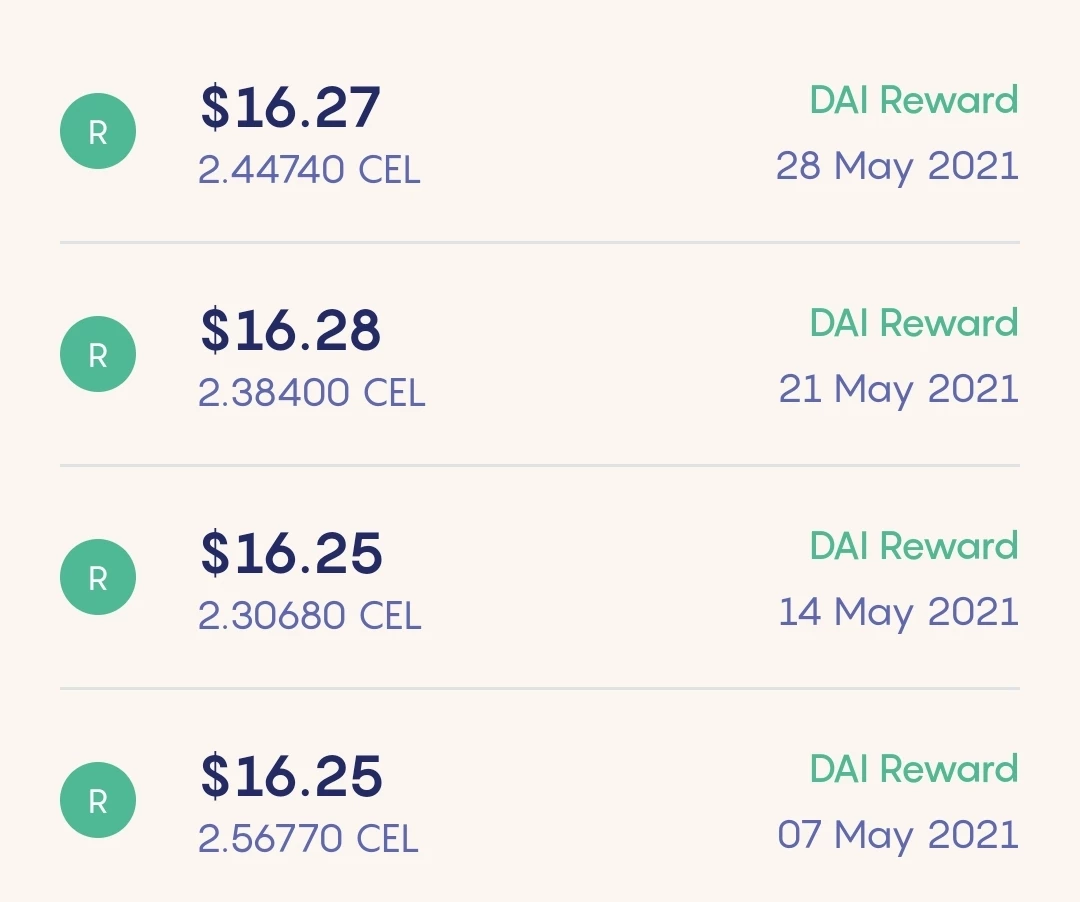This screenshot has width=1080, height=902.
Task: Tap the 2.44740 CEL amount
Action: coord(309,170)
